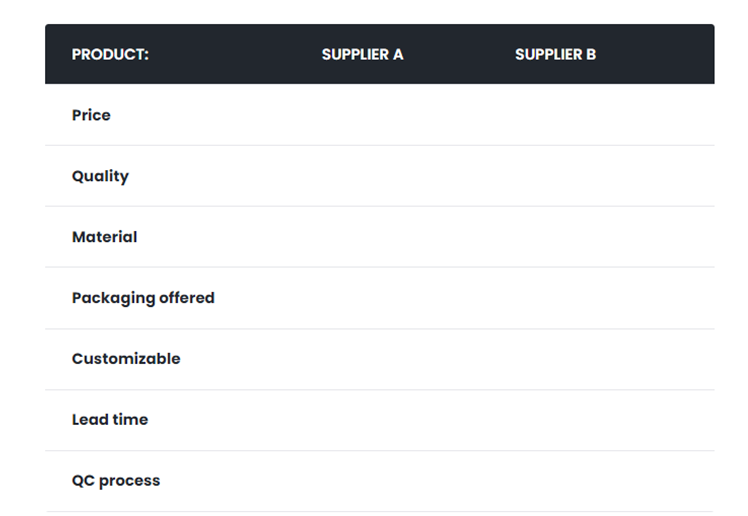Image resolution: width=748 pixels, height=516 pixels.
Task: Select the Customizable row label
Action: [x=126, y=359]
